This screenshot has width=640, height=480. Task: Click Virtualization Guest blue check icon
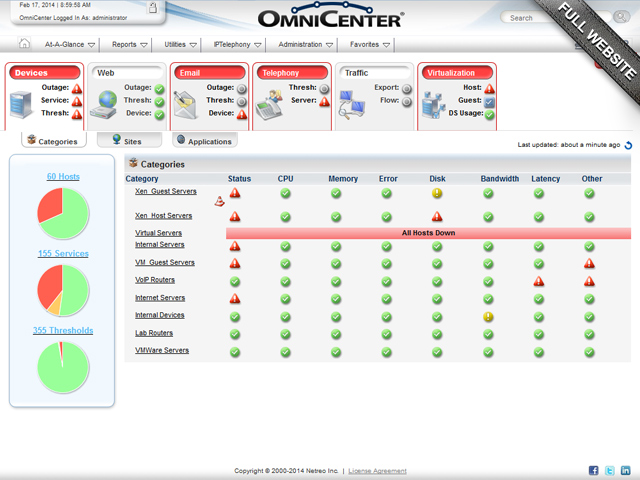(489, 102)
